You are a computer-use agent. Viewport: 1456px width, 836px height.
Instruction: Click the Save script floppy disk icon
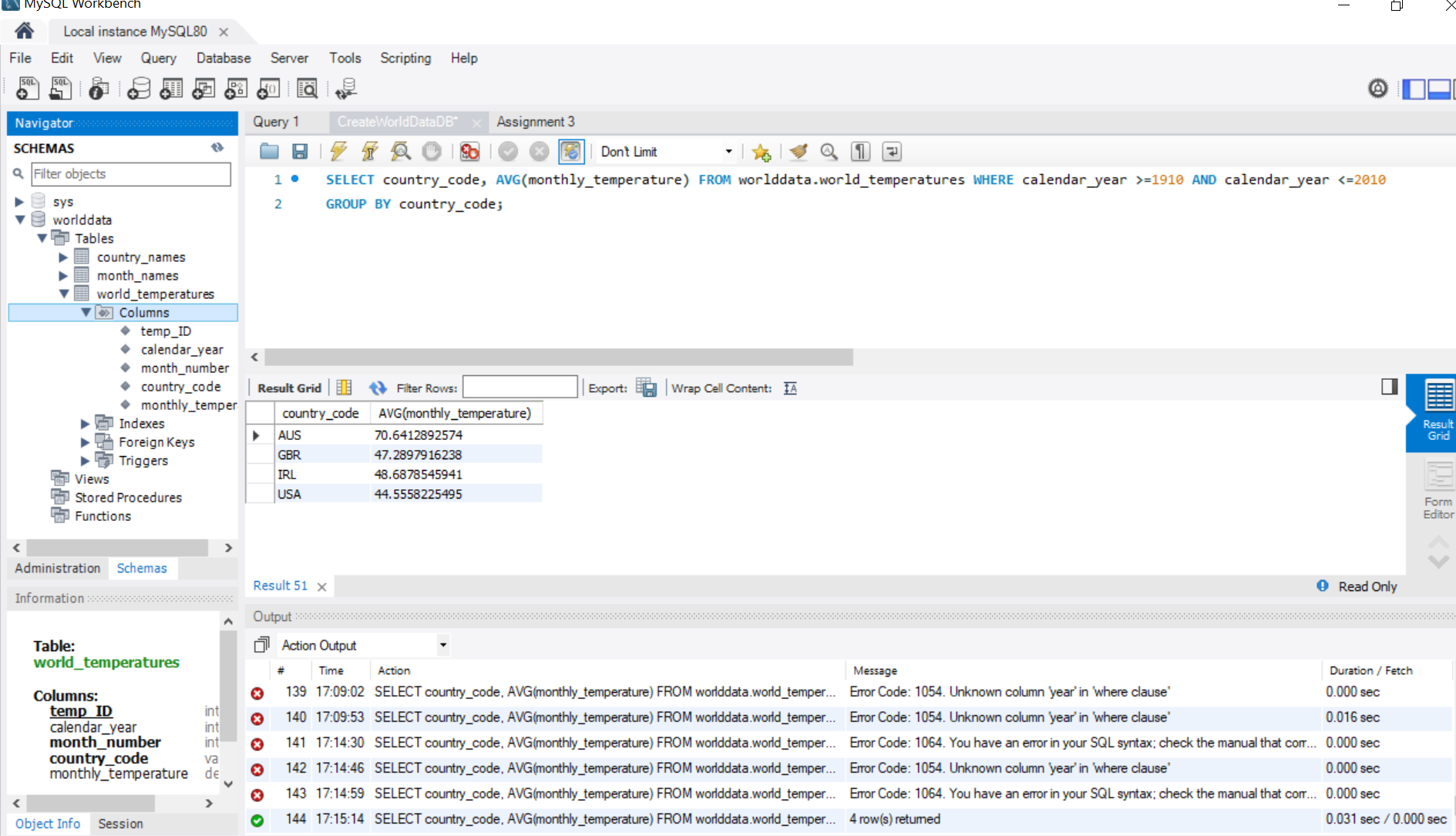coord(300,152)
